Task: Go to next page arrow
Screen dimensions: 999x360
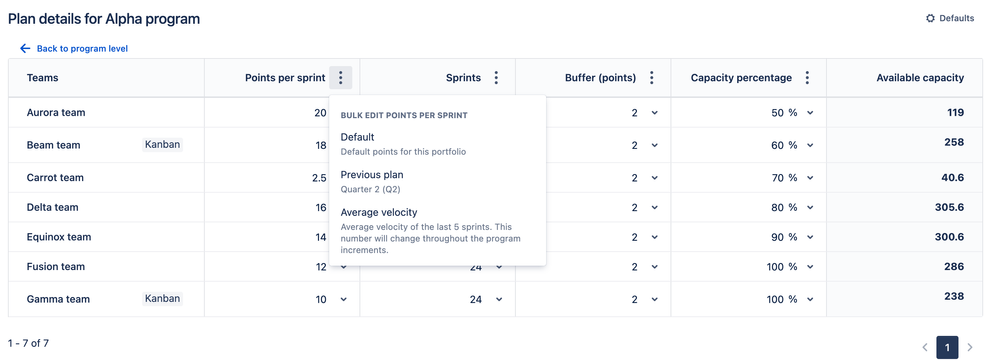Action: [970, 347]
